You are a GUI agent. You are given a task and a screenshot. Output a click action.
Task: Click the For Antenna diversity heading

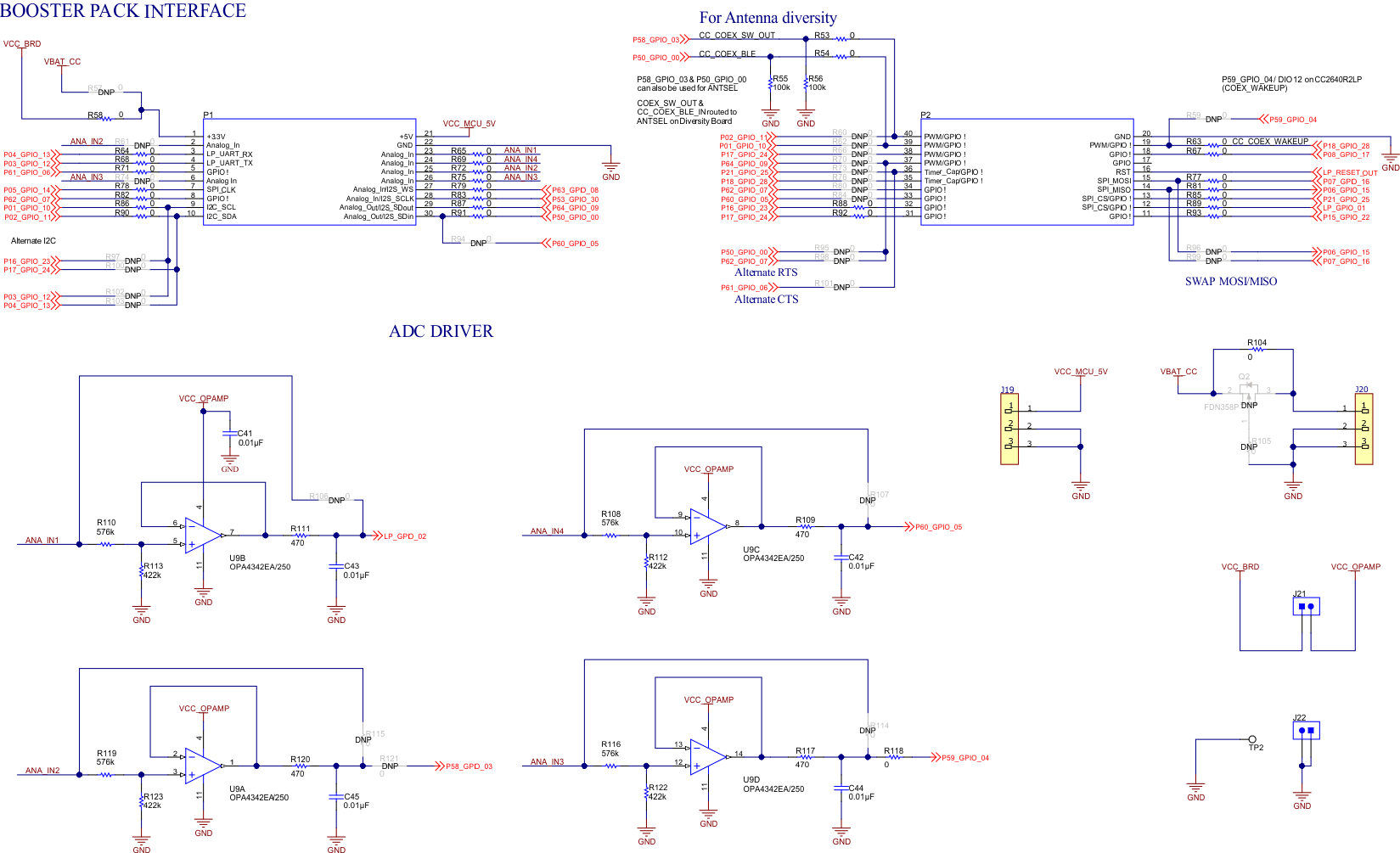point(767,18)
